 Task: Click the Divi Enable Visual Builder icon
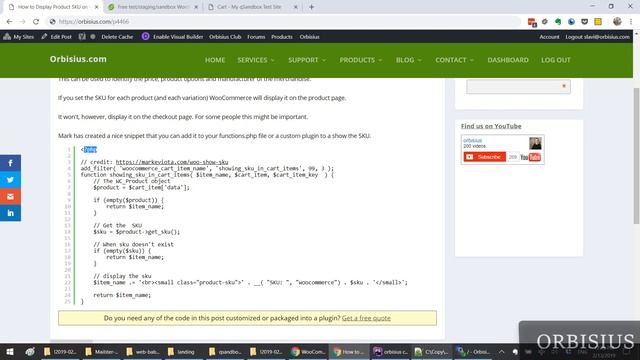145,36
